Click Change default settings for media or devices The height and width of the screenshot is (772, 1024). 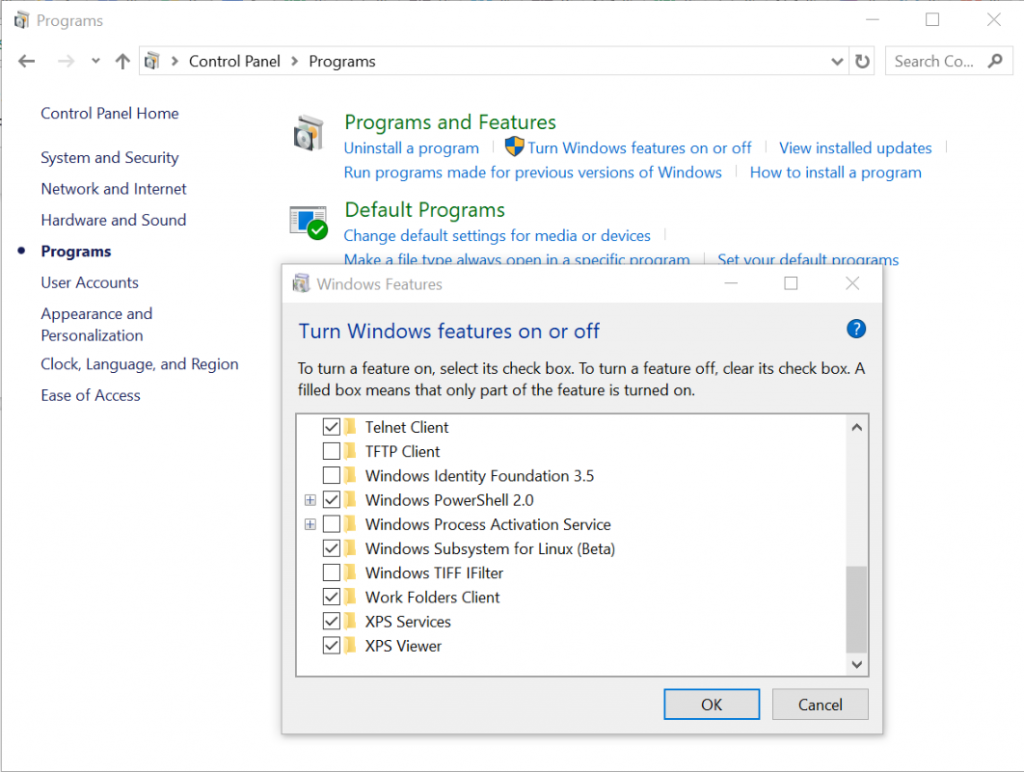pos(497,235)
